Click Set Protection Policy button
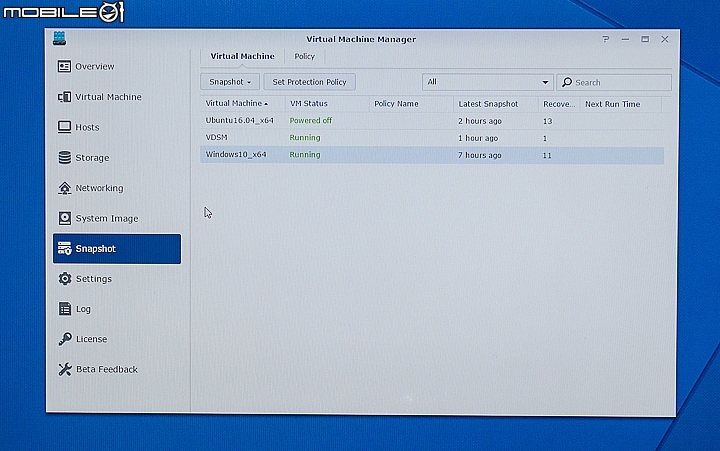The image size is (720, 451). click(309, 82)
